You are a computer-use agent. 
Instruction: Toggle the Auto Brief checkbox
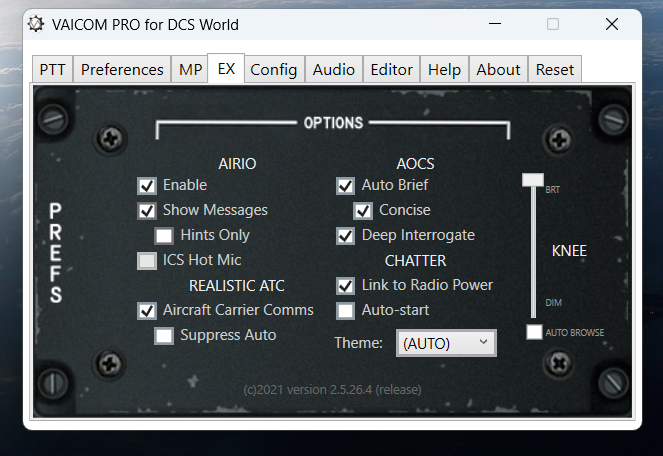tap(345, 186)
